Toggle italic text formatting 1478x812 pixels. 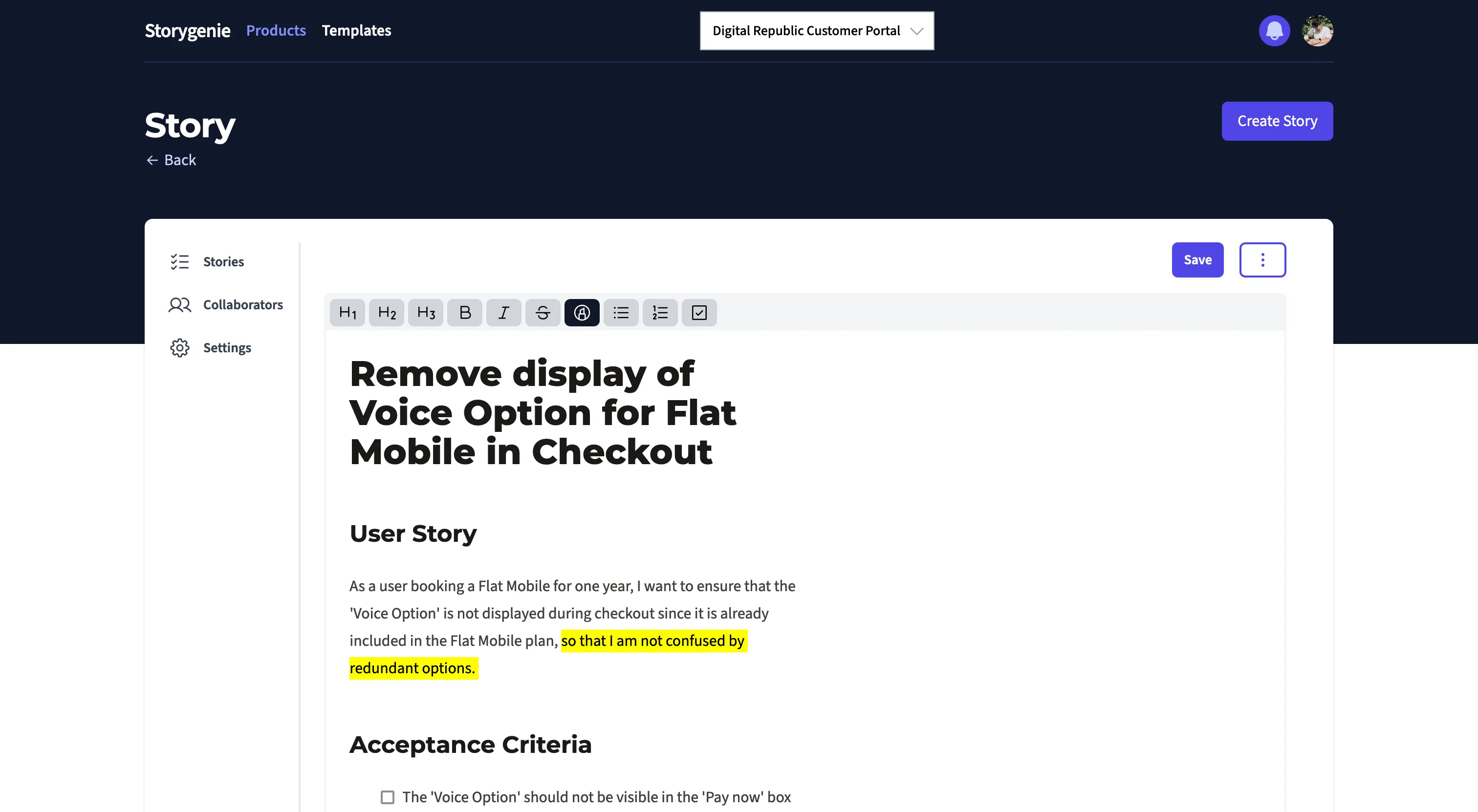click(503, 313)
